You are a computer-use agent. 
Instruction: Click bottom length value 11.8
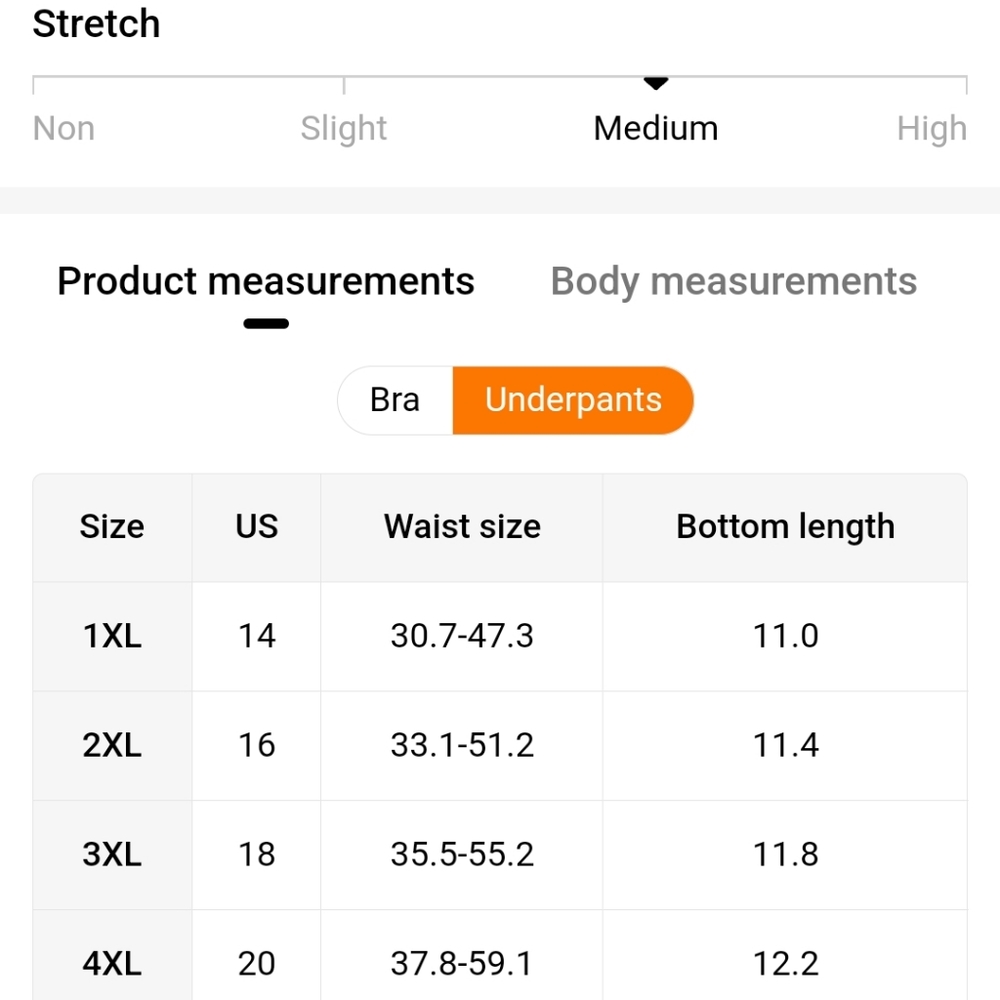point(785,854)
